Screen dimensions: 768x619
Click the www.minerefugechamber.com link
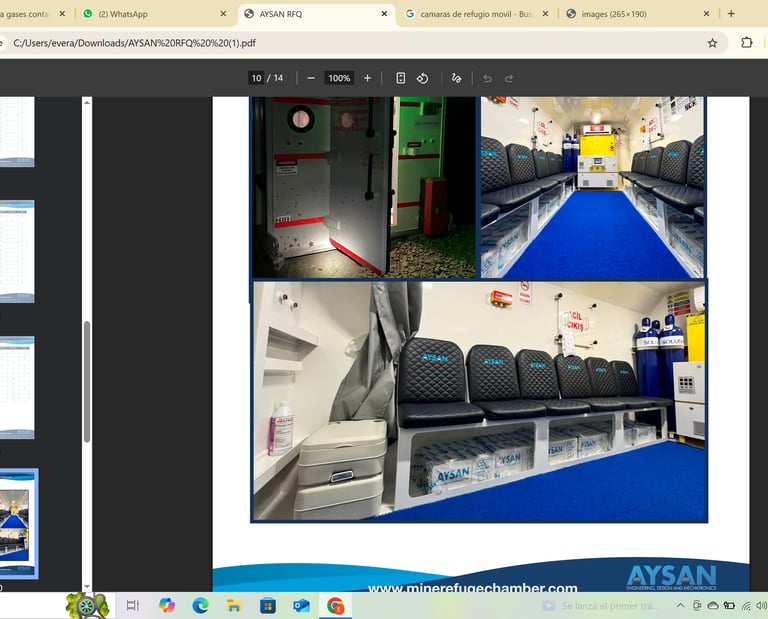[x=473, y=588]
